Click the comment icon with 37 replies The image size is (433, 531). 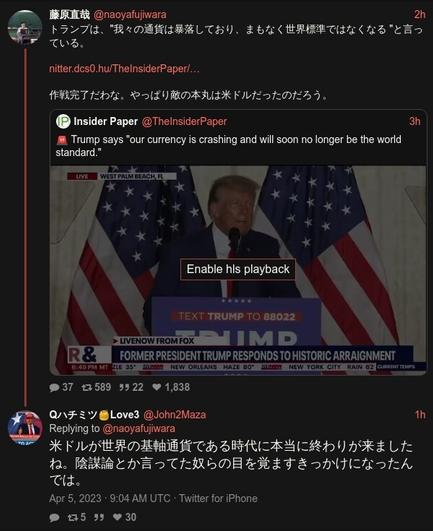coord(54,387)
